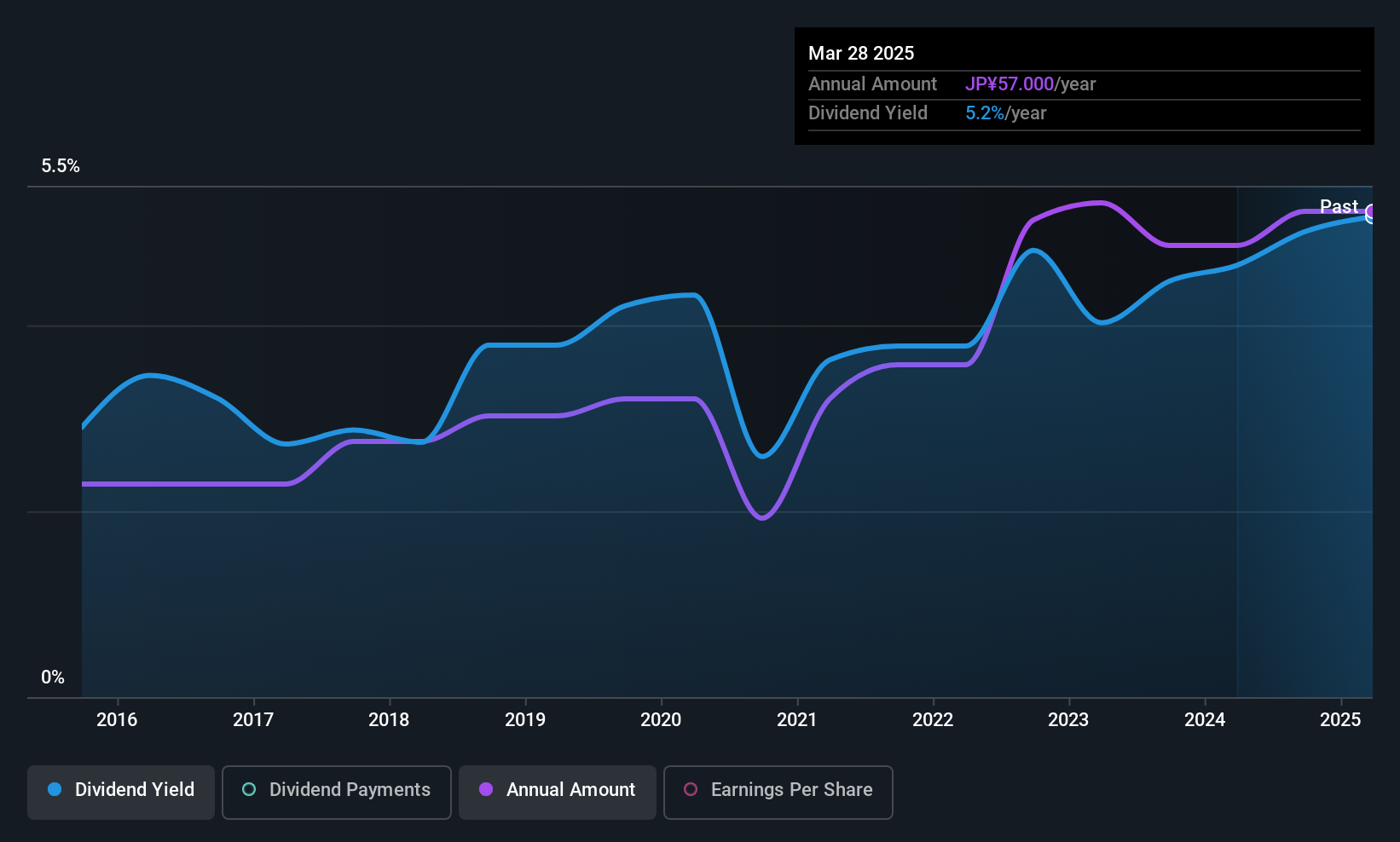Select the 2016 year label on the axis
Screen dimensions: 1400x842
(x=117, y=720)
